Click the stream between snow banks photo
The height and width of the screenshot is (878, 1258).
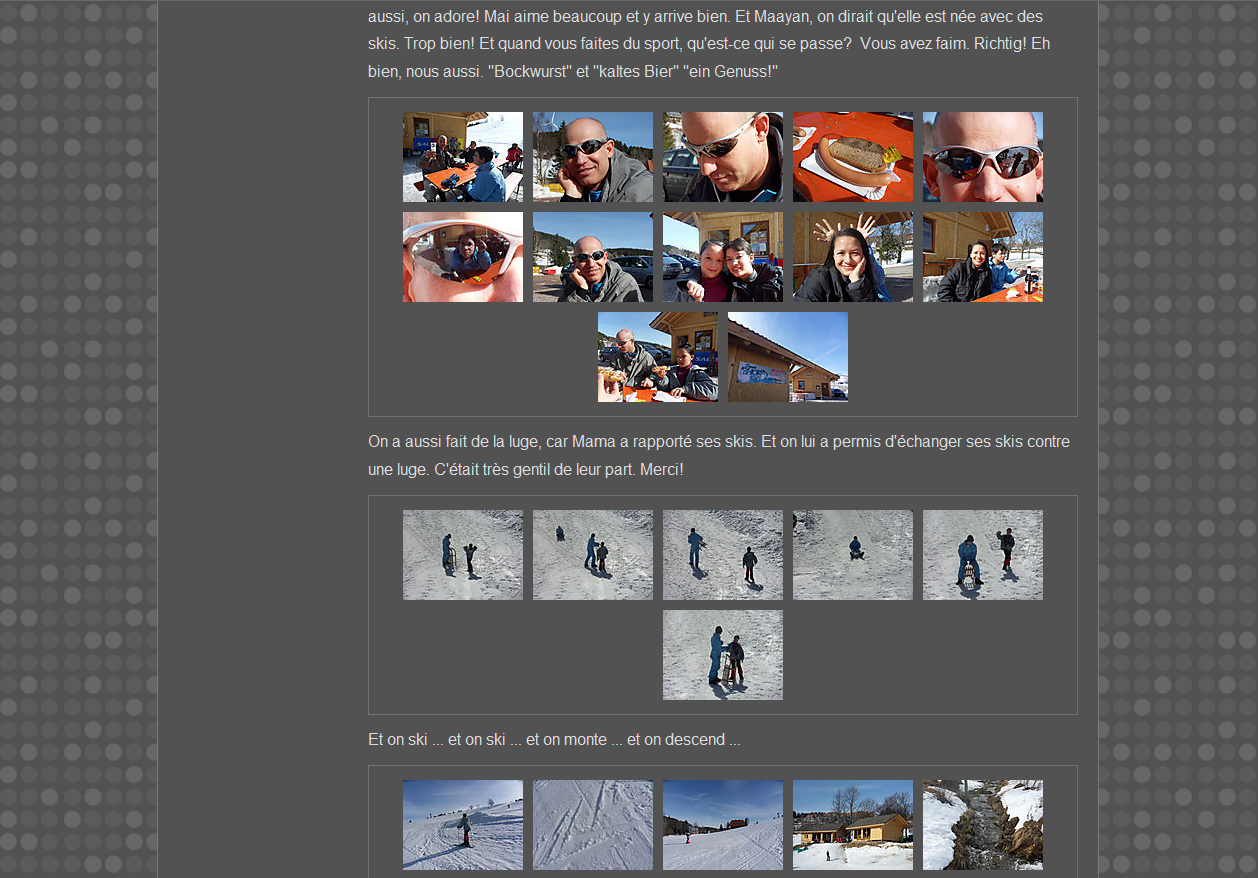[982, 825]
